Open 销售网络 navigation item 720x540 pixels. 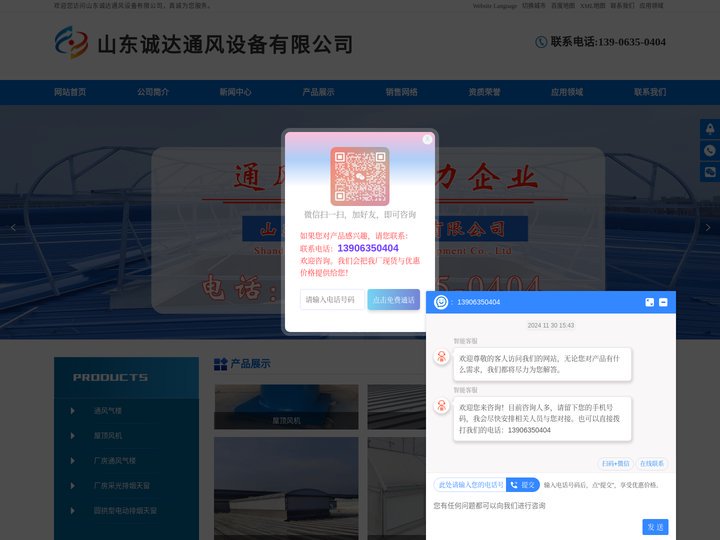tap(401, 92)
